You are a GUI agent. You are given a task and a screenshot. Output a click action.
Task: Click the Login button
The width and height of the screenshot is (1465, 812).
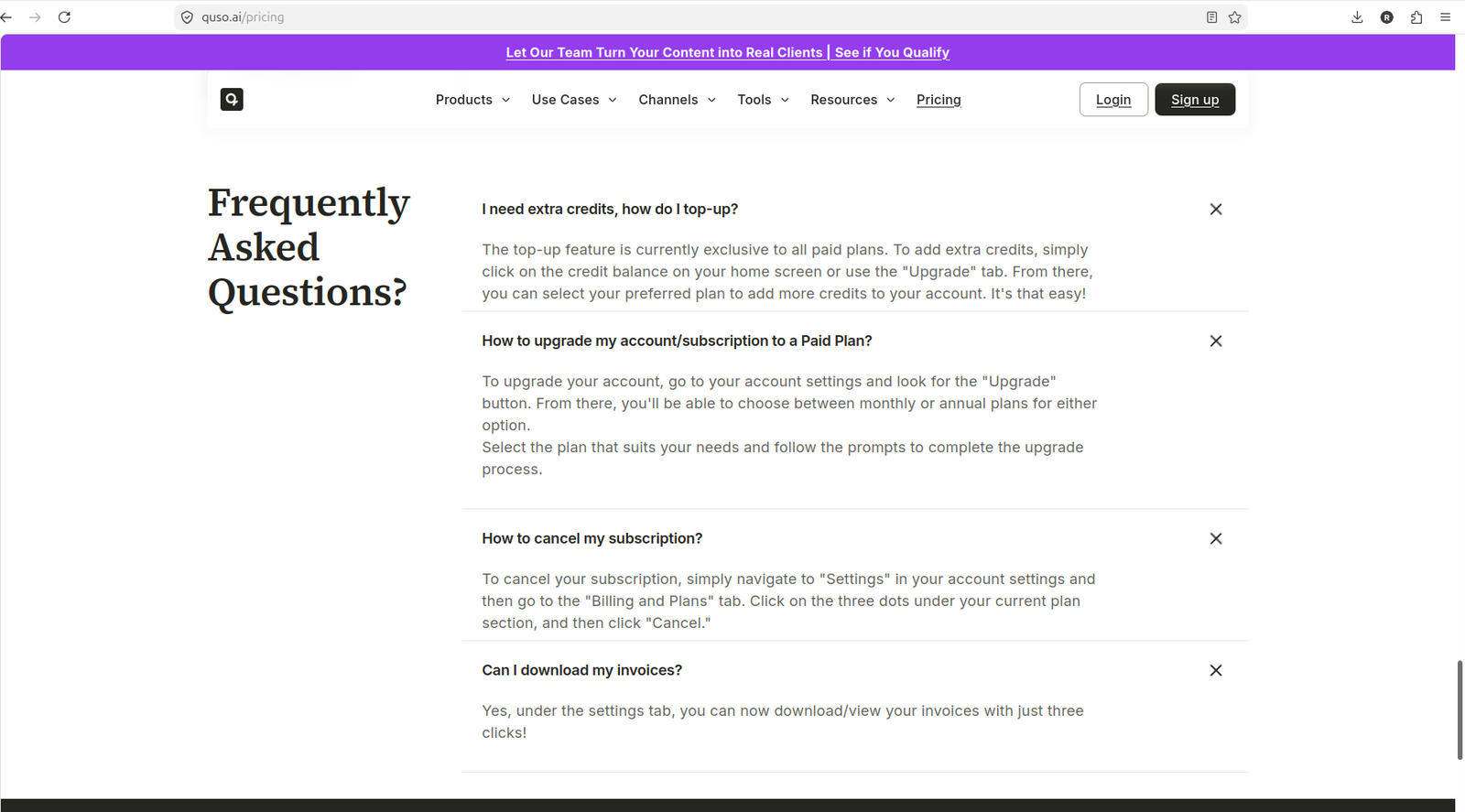tap(1113, 100)
